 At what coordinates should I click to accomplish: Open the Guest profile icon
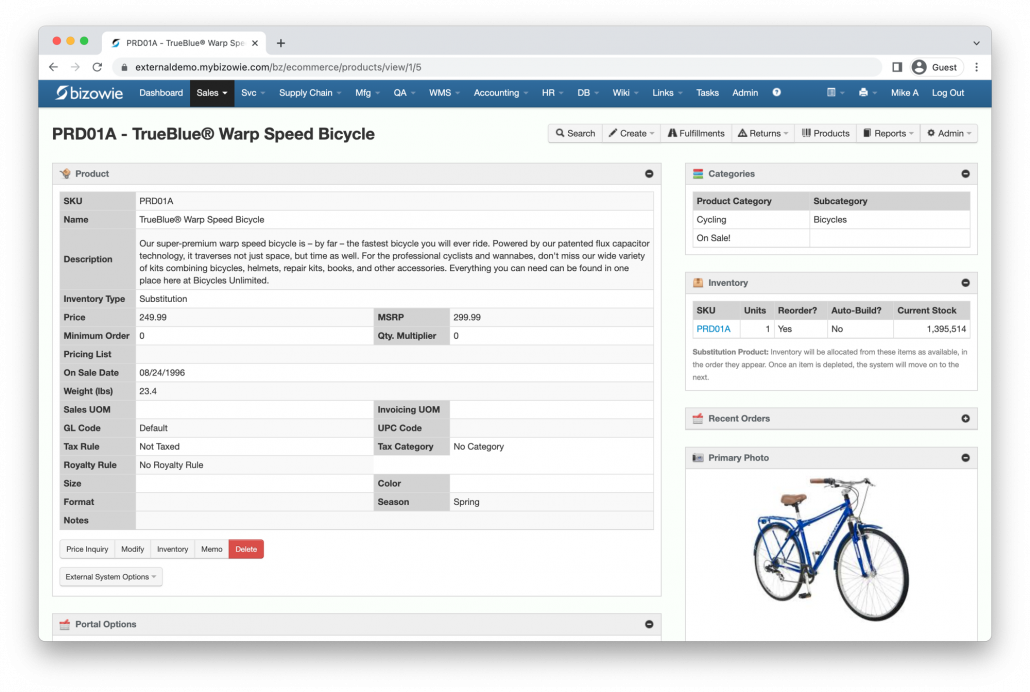919,67
